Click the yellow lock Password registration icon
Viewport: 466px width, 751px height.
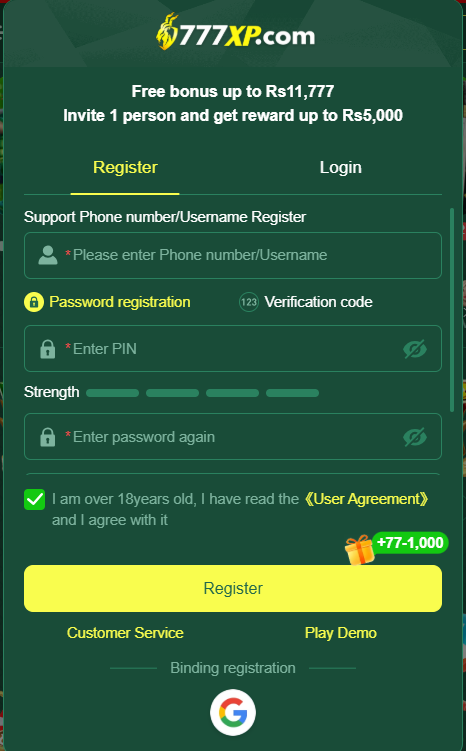tap(34, 302)
